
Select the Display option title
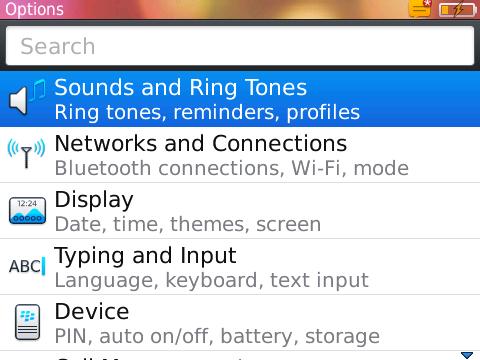click(x=94, y=200)
